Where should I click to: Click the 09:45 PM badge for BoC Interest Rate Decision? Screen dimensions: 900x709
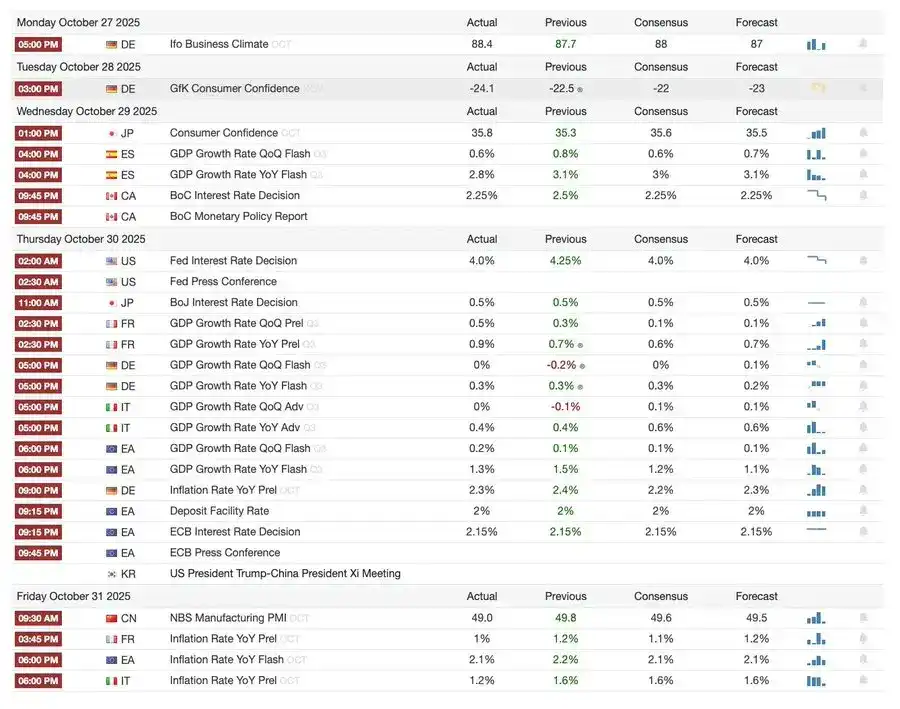point(38,195)
